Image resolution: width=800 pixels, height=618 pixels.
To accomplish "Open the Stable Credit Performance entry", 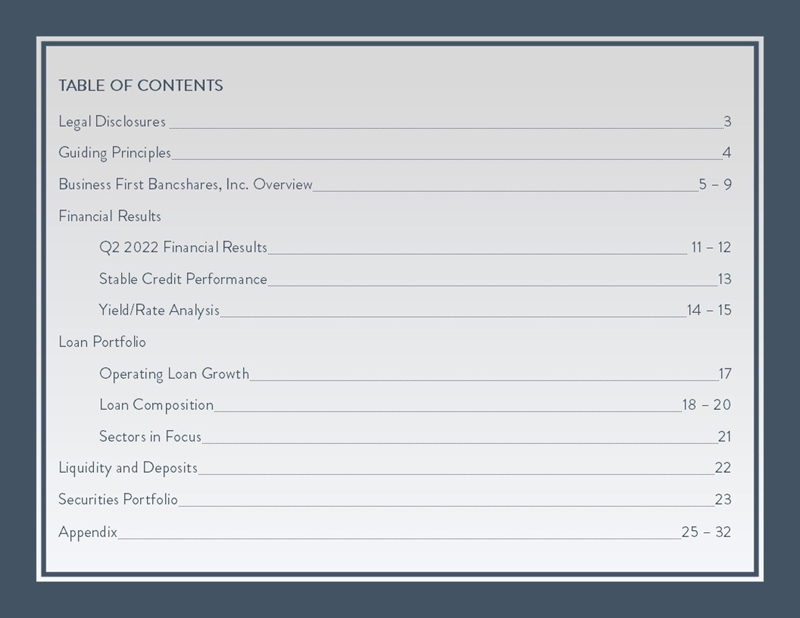I will (x=183, y=279).
